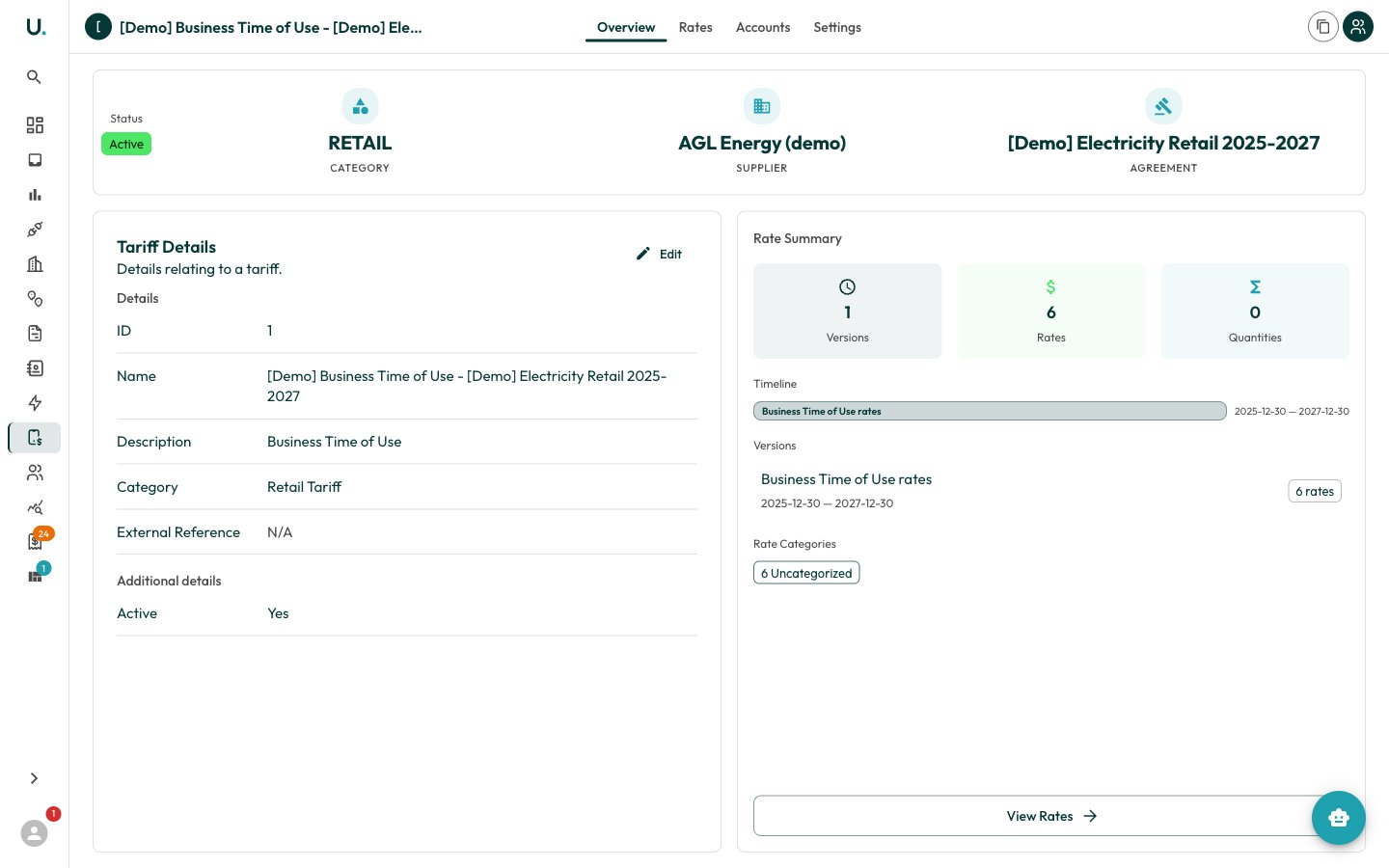
Task: Click the dark users icon top right
Action: tap(1358, 27)
